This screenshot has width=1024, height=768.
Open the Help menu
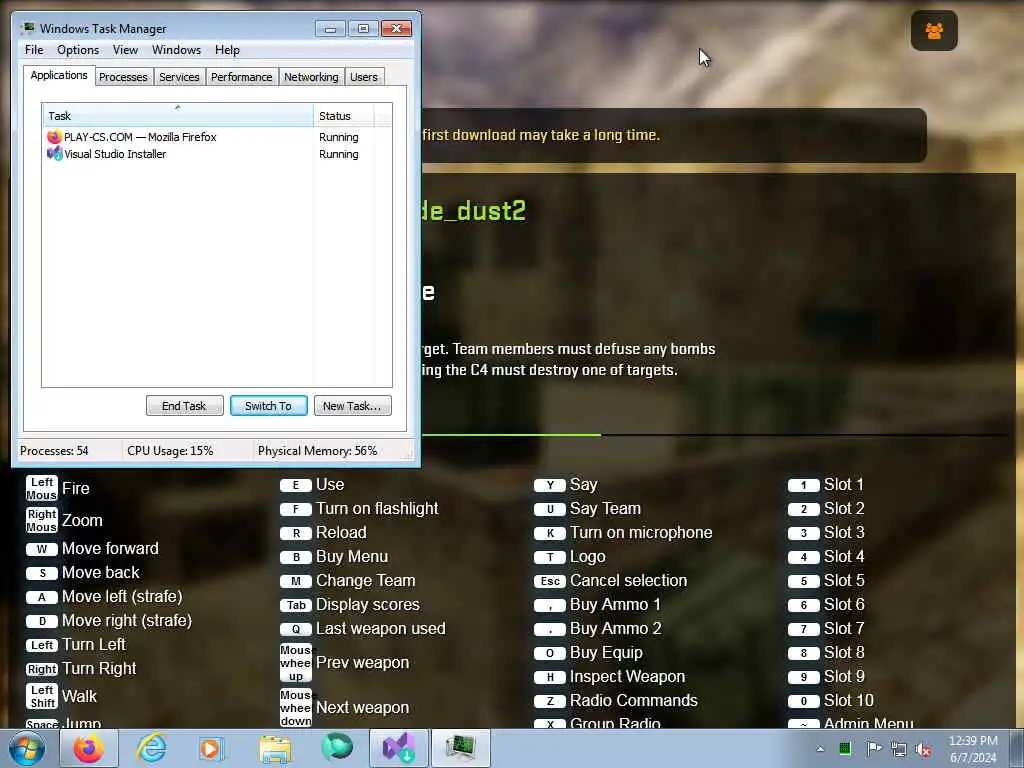(x=227, y=50)
